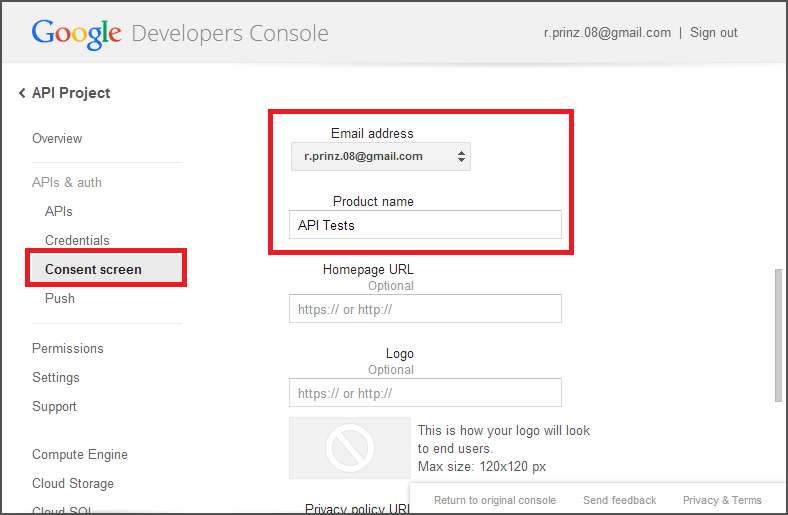Go to the Support page
The width and height of the screenshot is (788, 515).
pyautogui.click(x=54, y=406)
